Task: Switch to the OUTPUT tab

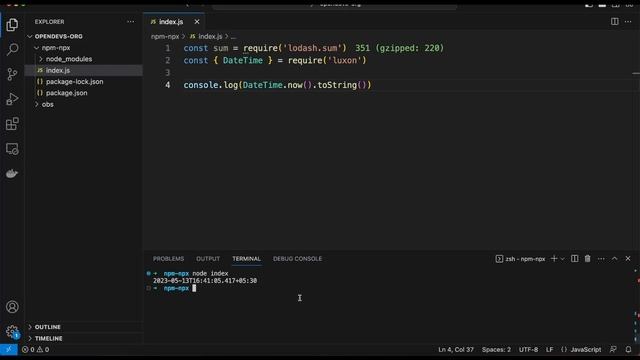Action: [208, 259]
